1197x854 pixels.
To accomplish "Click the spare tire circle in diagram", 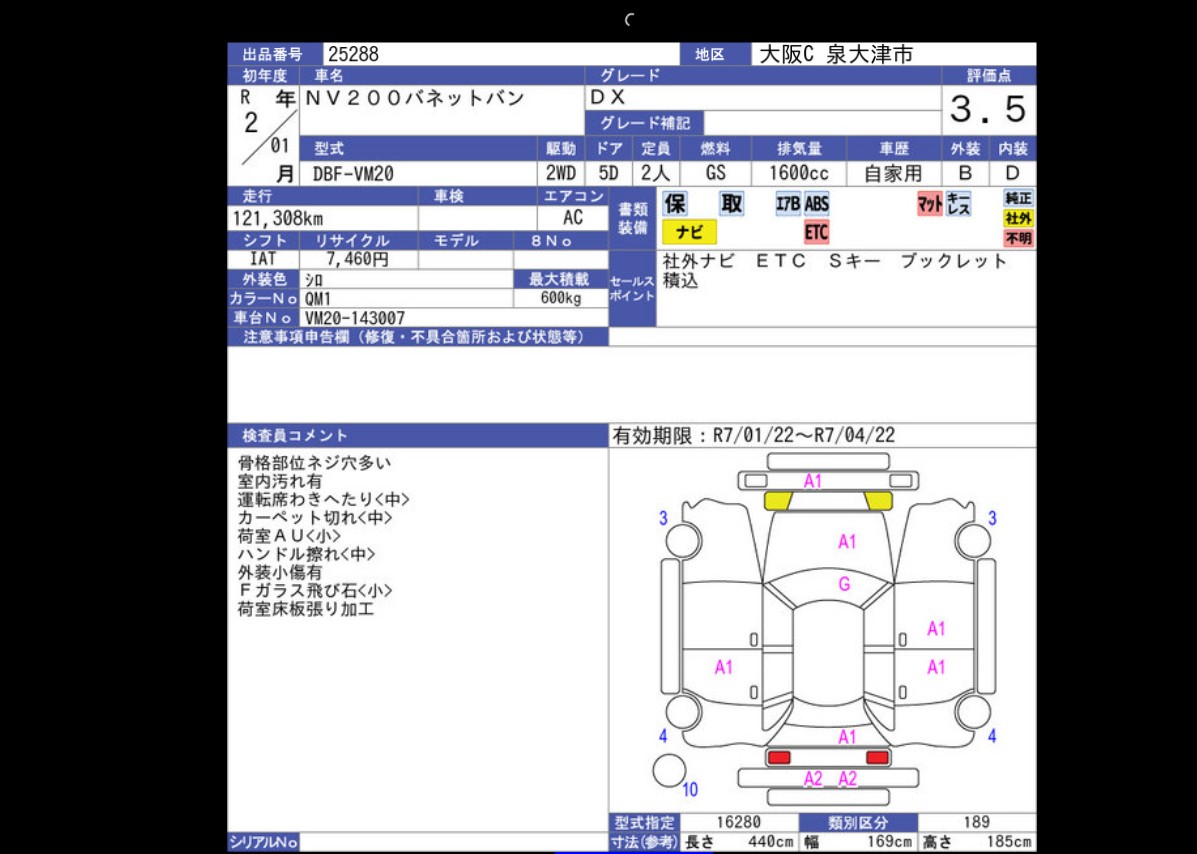I will click(x=670, y=770).
